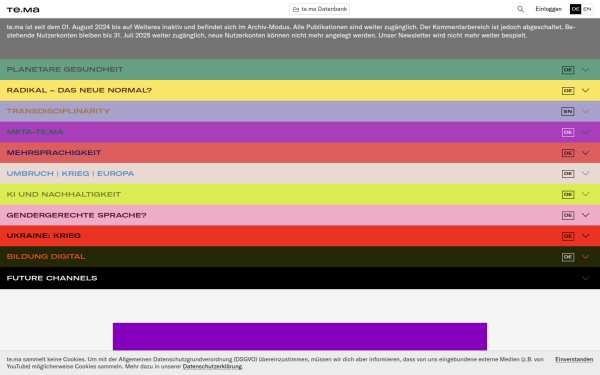The image size is (600, 375).
Task: Expand Ukraine: Krieg chevron
Action: (x=585, y=236)
